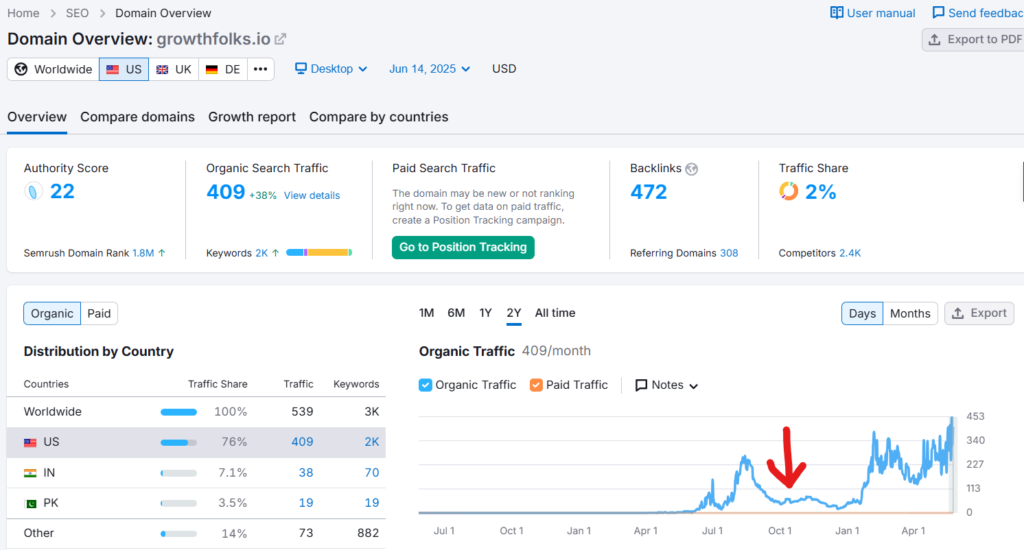Select the US flag database button
Screen dimensions: 1024x550
(124, 69)
